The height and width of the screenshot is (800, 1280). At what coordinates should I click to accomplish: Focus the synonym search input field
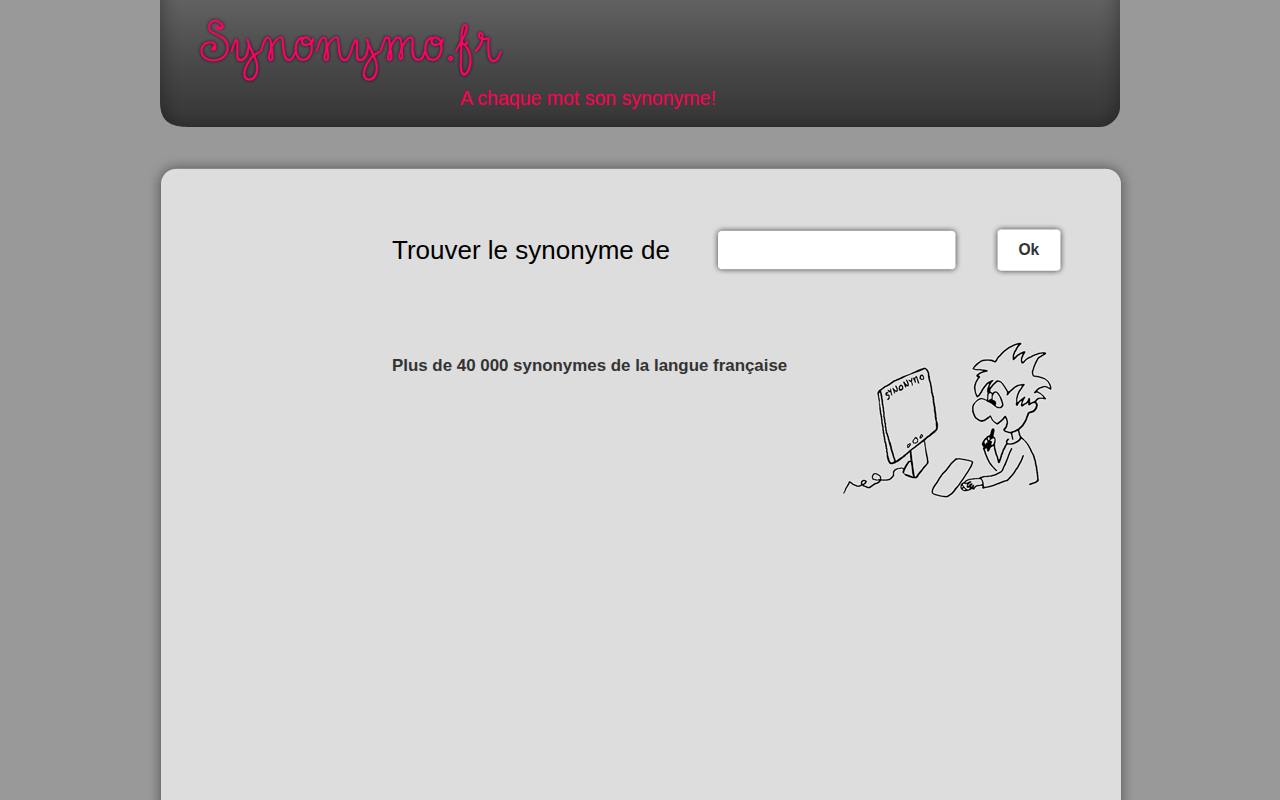[x=836, y=250]
